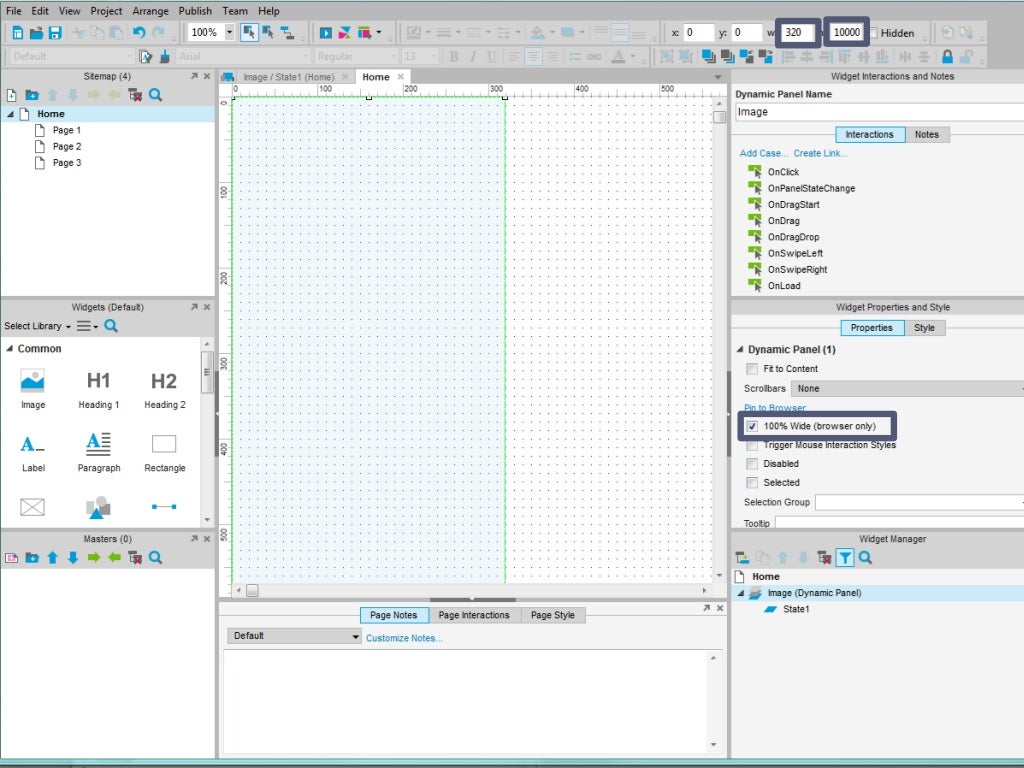
Task: Open the Default notes dropdown
Action: 294,635
